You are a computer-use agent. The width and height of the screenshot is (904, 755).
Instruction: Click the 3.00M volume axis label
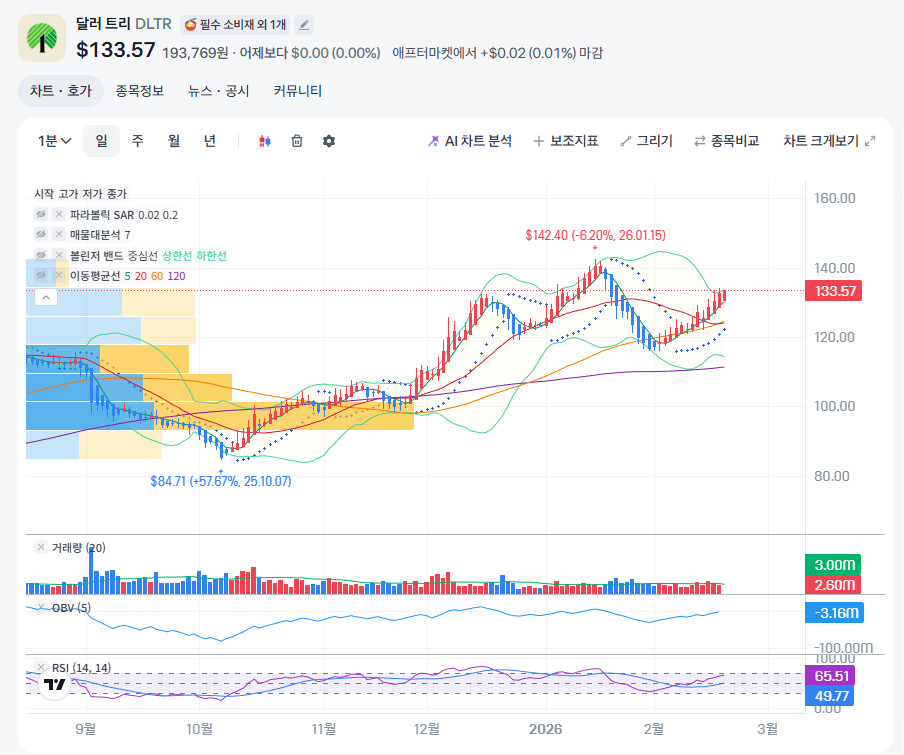point(833,565)
